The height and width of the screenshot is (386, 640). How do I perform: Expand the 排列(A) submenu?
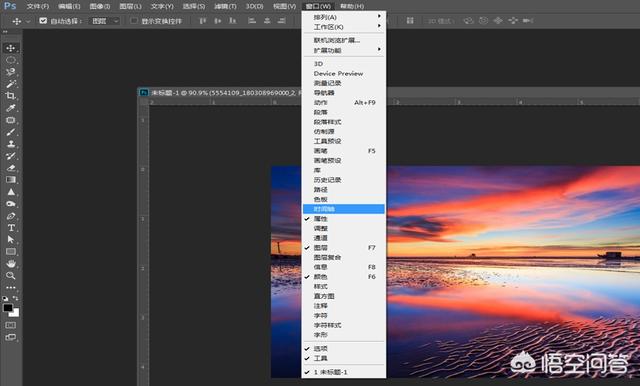pos(344,17)
